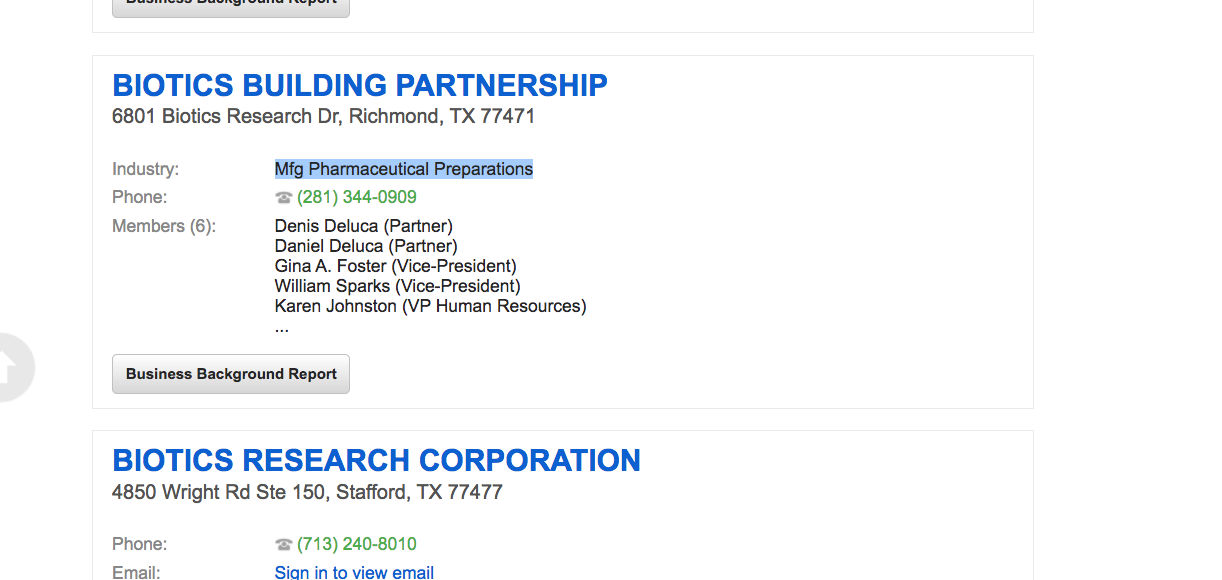Click Sign in to view email
This screenshot has height=580, width=1222.
click(354, 573)
